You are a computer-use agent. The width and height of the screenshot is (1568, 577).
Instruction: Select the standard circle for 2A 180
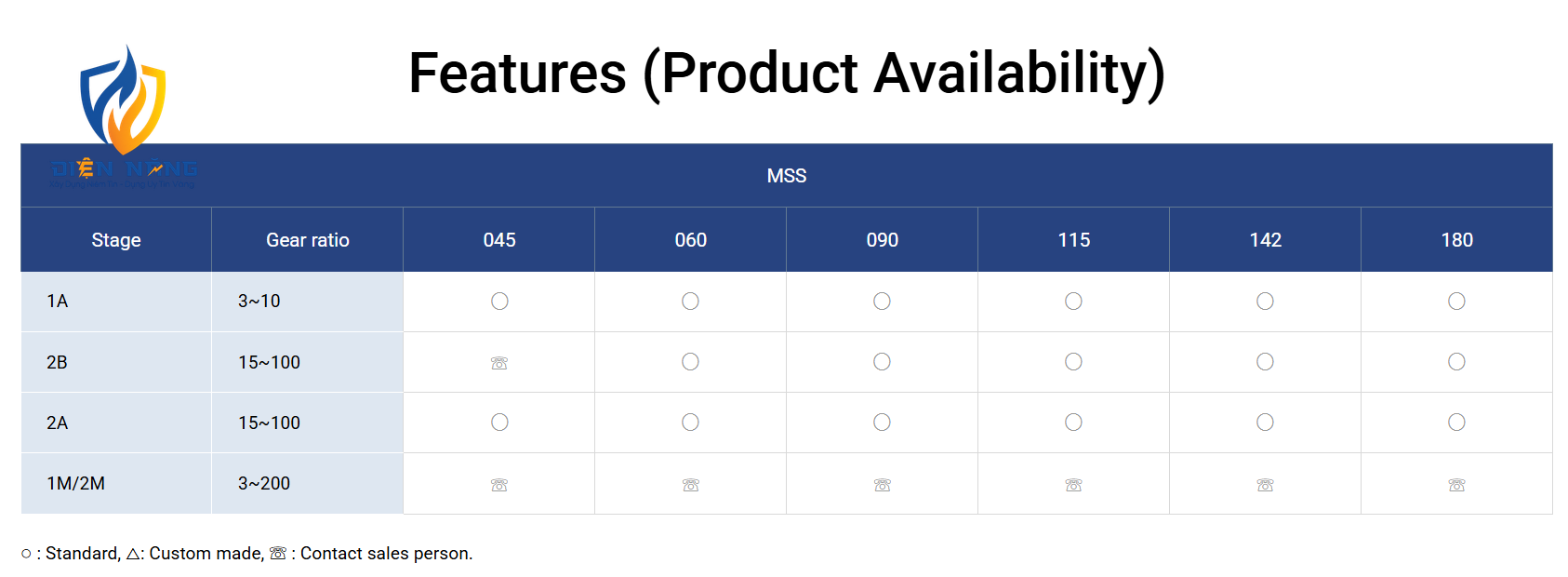1456,422
